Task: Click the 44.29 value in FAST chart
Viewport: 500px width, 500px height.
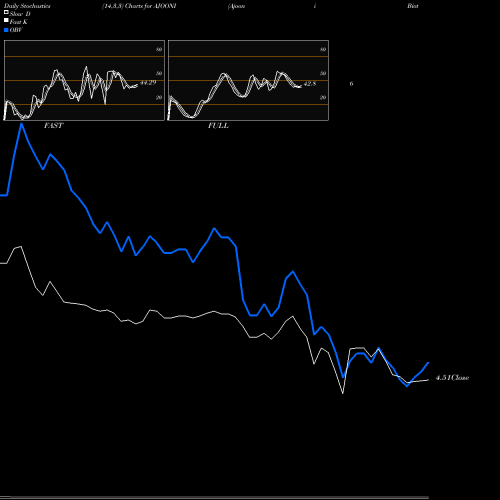Action: click(148, 83)
